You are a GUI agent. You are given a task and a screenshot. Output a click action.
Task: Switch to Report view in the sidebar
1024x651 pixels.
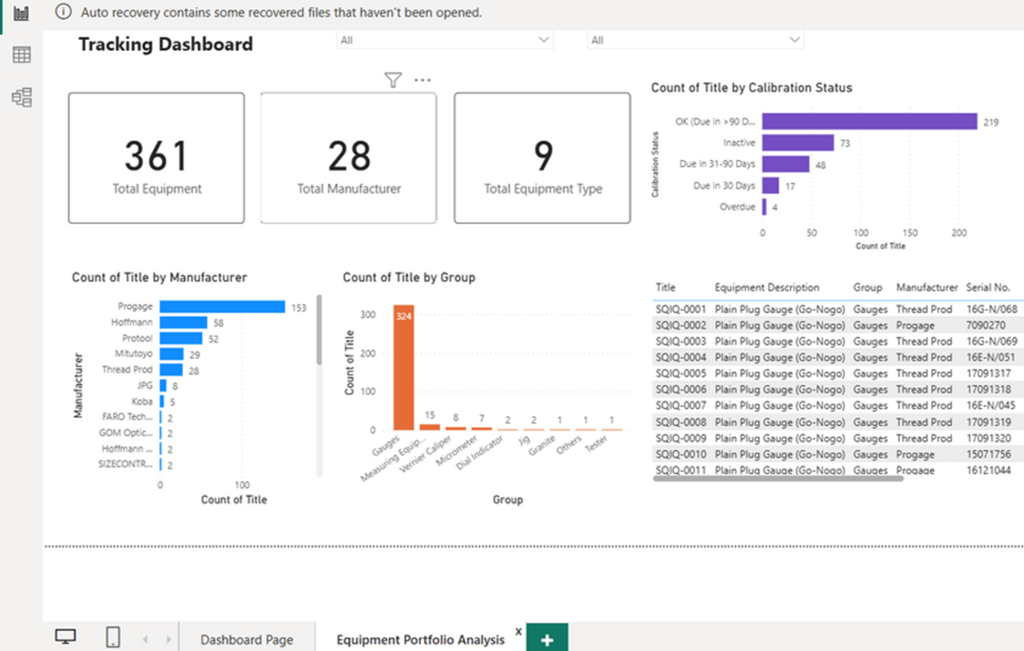tap(21, 14)
